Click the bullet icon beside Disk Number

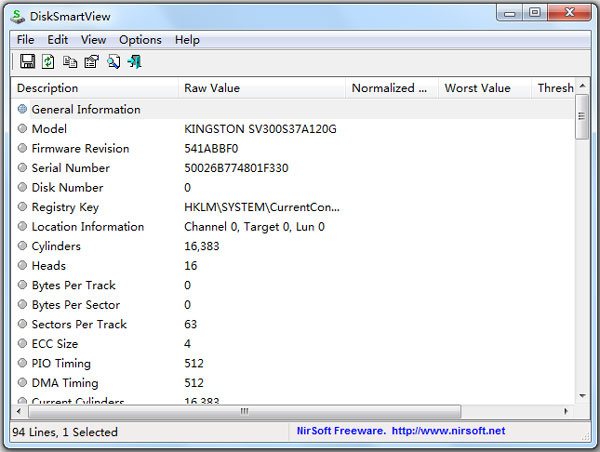(x=22, y=187)
